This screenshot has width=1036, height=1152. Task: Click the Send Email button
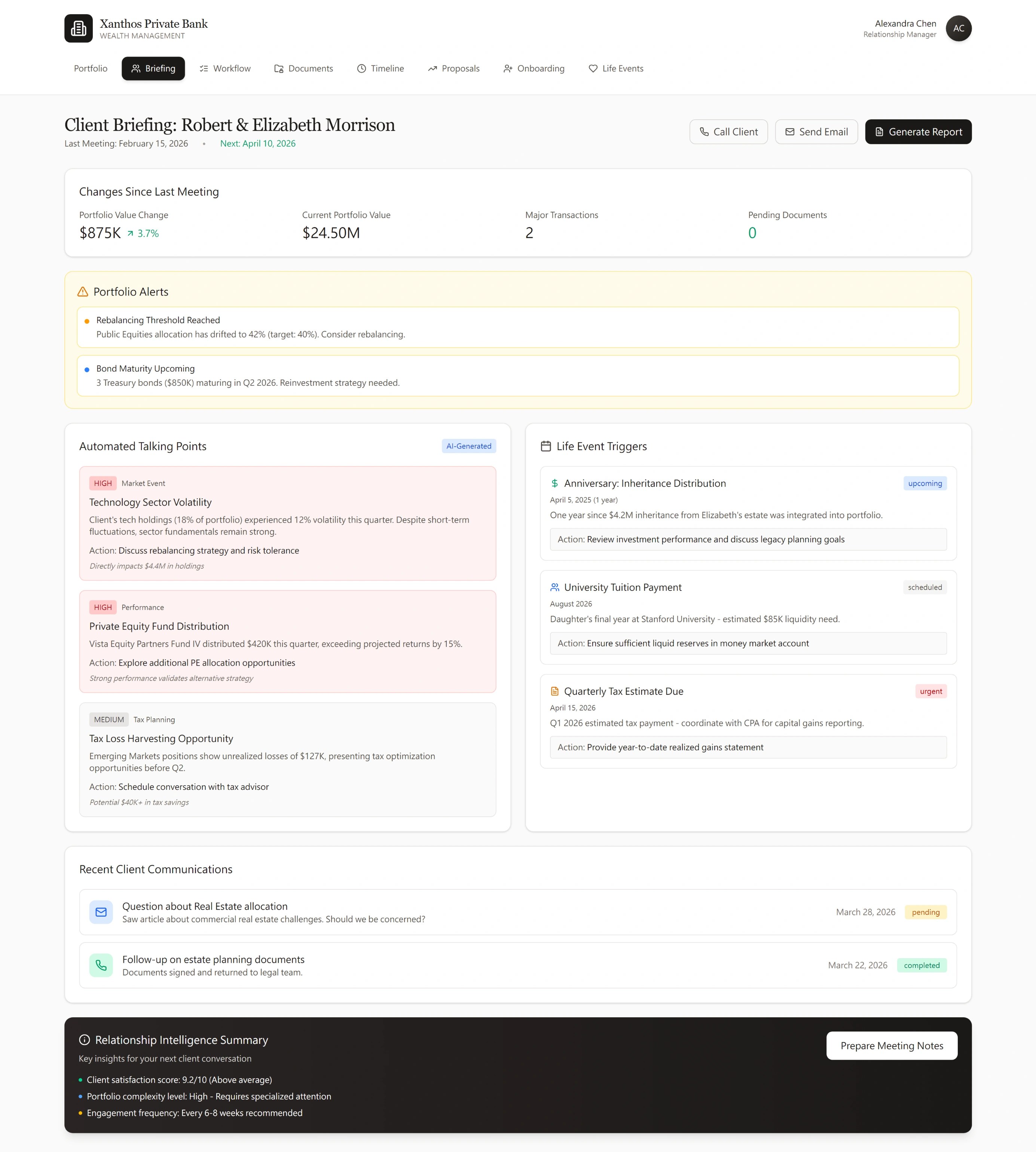(816, 131)
